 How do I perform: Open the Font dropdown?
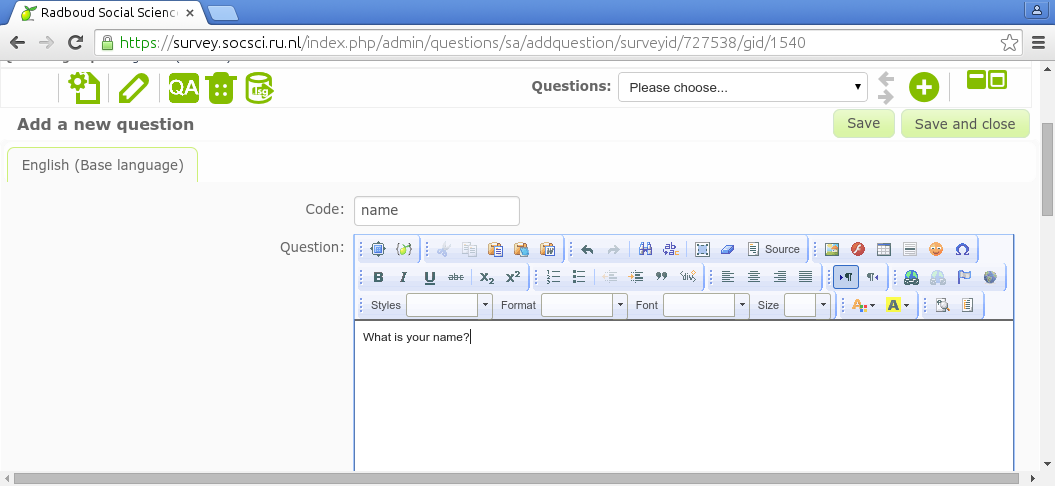pos(705,305)
